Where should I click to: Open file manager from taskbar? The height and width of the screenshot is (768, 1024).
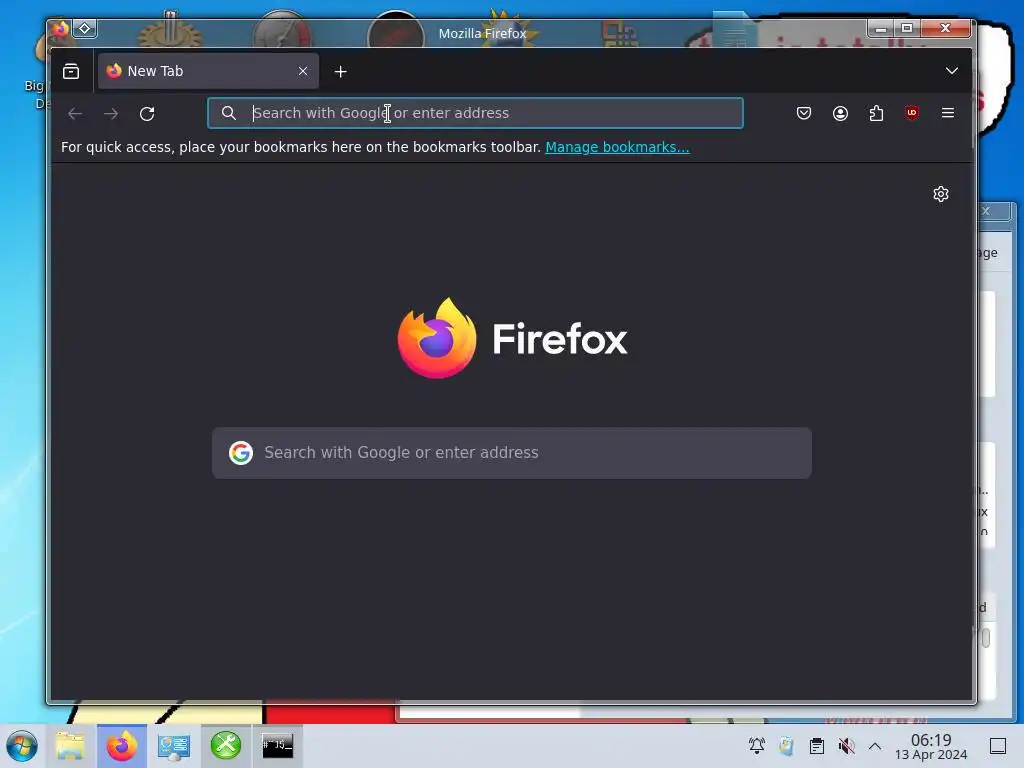click(x=70, y=746)
